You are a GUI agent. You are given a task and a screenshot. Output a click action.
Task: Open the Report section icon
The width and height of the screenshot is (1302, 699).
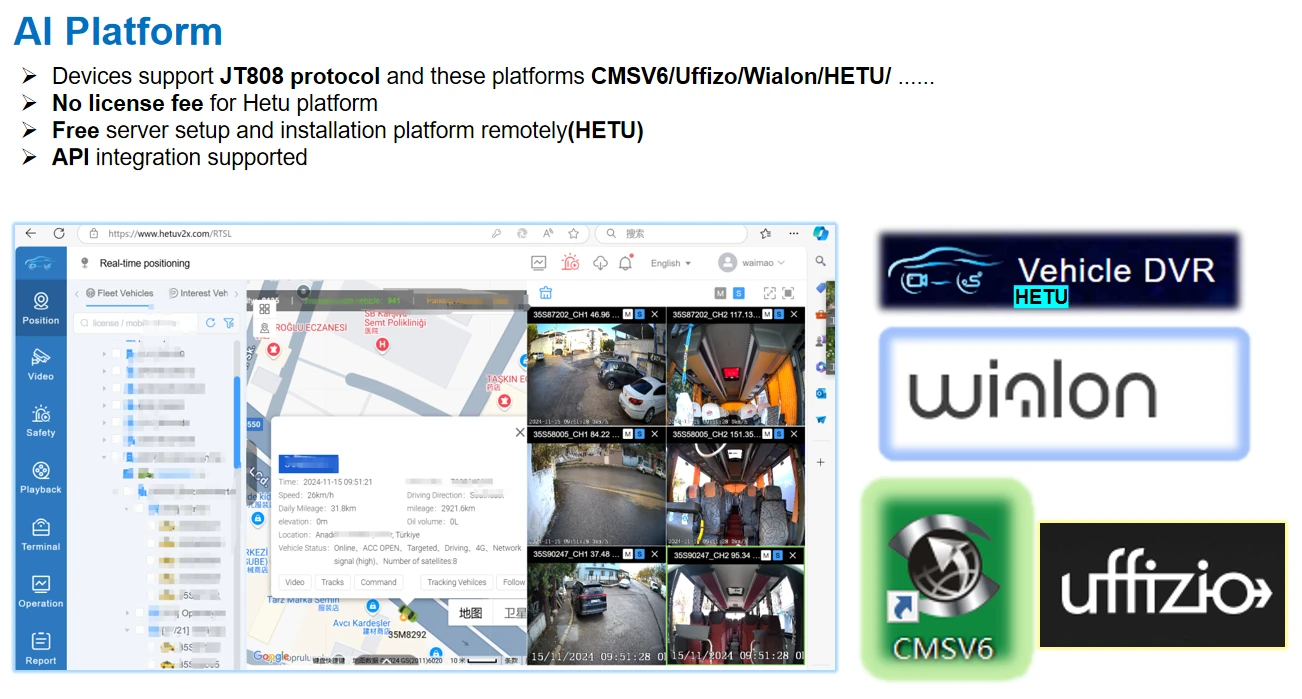[40, 646]
